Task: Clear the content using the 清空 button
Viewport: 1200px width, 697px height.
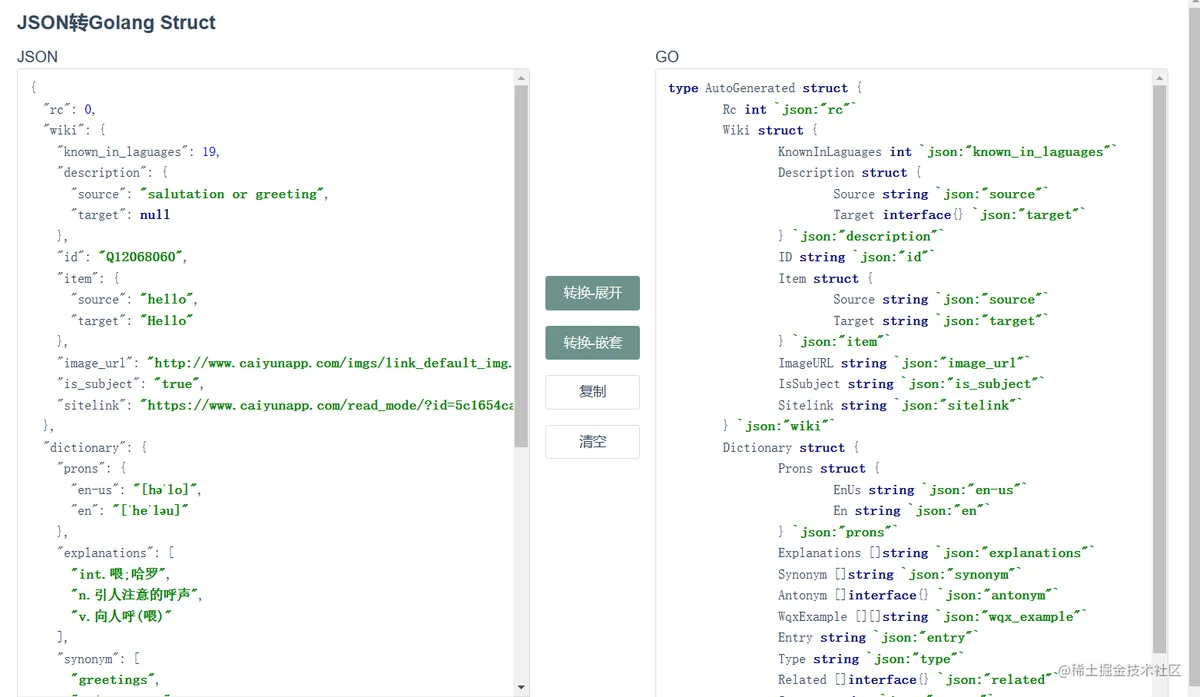Action: 592,441
